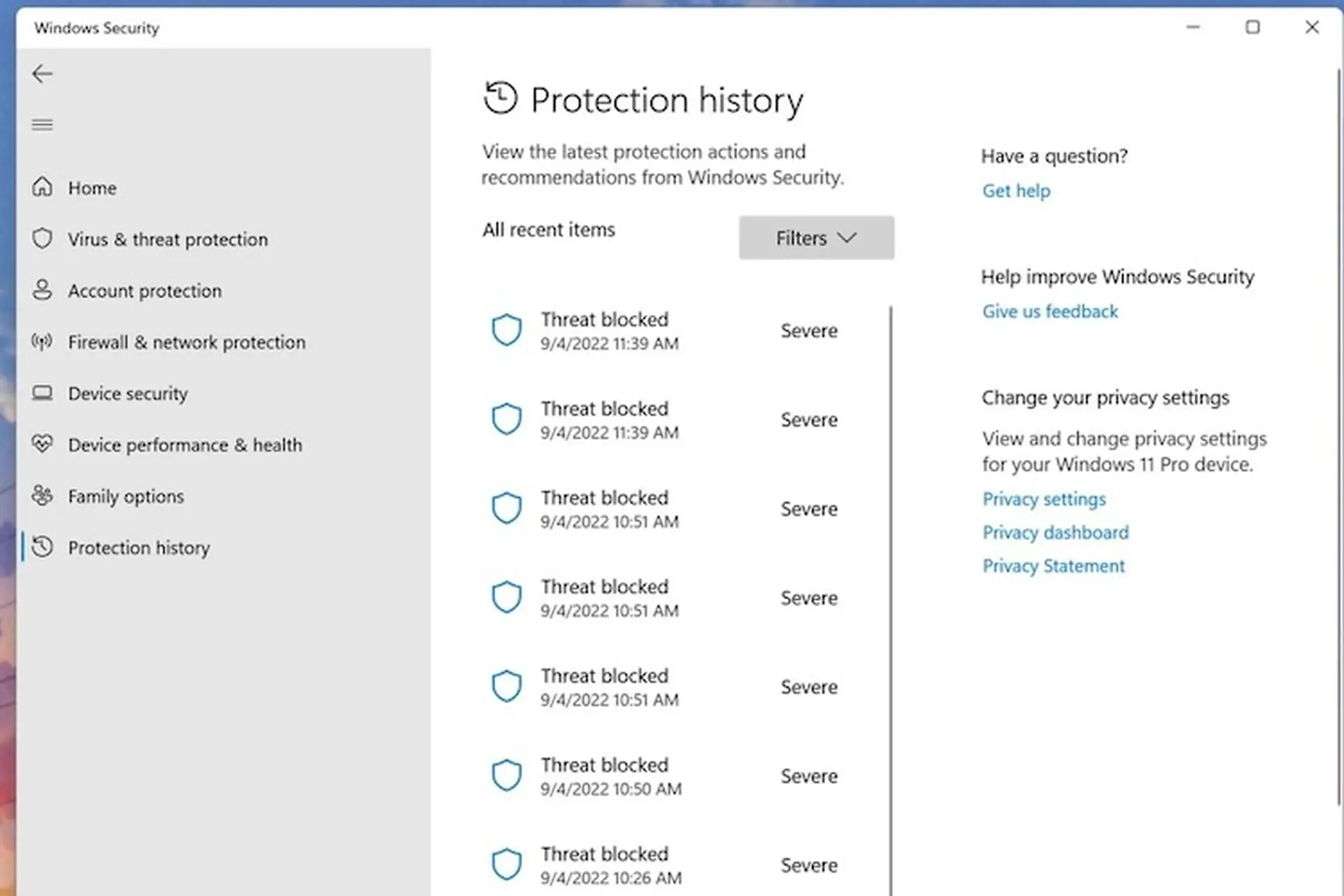Go to Home in sidebar

pyautogui.click(x=92, y=188)
